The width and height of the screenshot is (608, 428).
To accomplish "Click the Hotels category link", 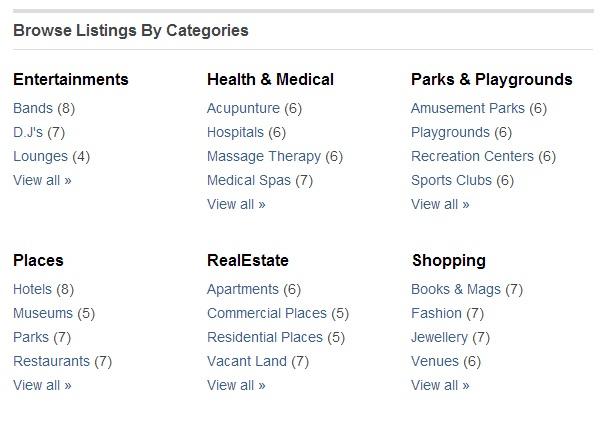I will [x=32, y=289].
